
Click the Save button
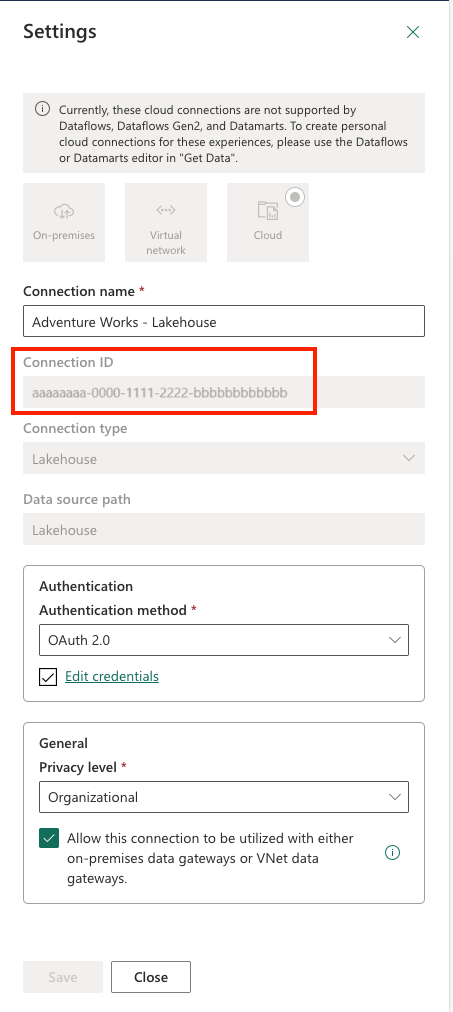(63, 977)
